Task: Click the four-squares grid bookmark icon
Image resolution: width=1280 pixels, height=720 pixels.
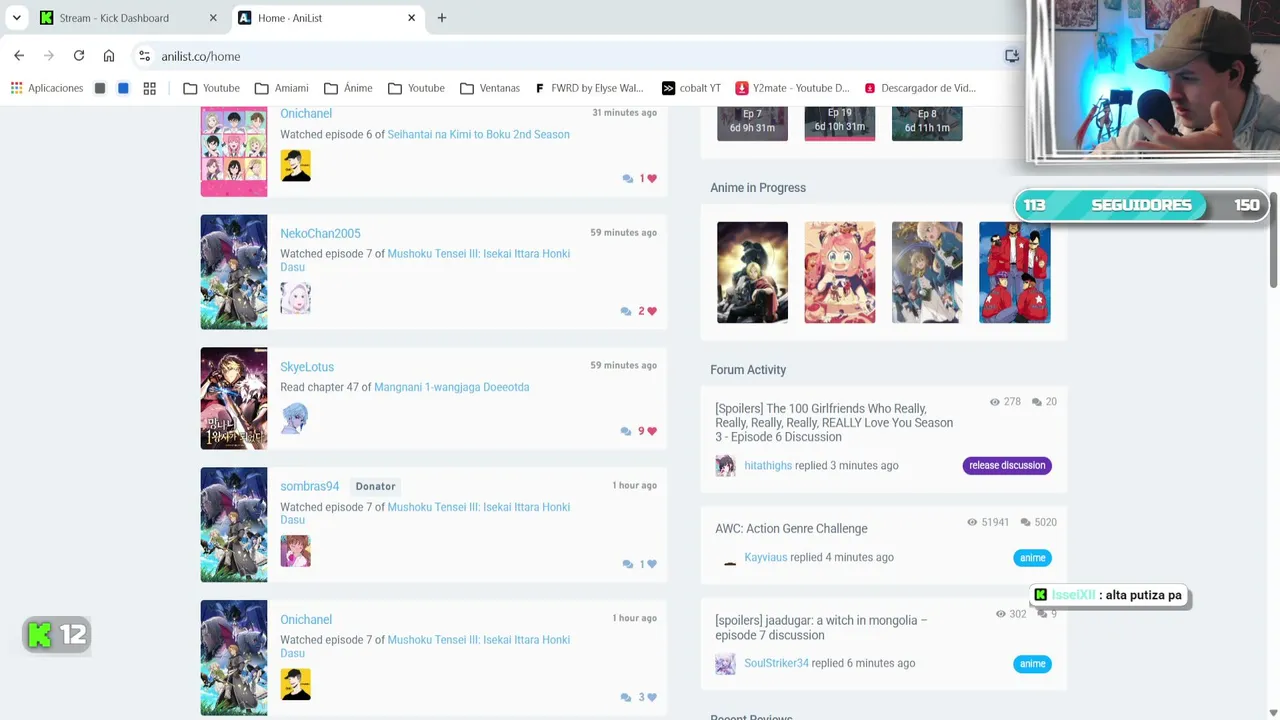Action: point(150,88)
